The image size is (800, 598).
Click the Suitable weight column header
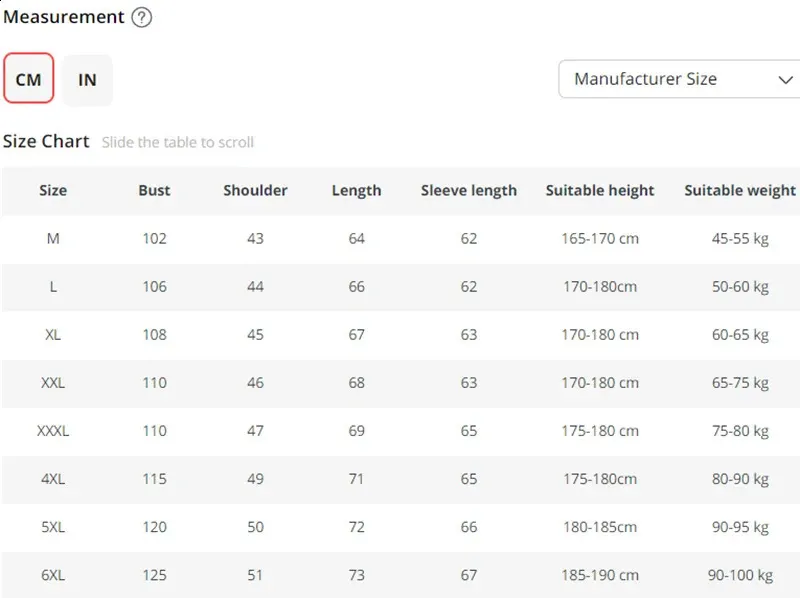(x=740, y=190)
